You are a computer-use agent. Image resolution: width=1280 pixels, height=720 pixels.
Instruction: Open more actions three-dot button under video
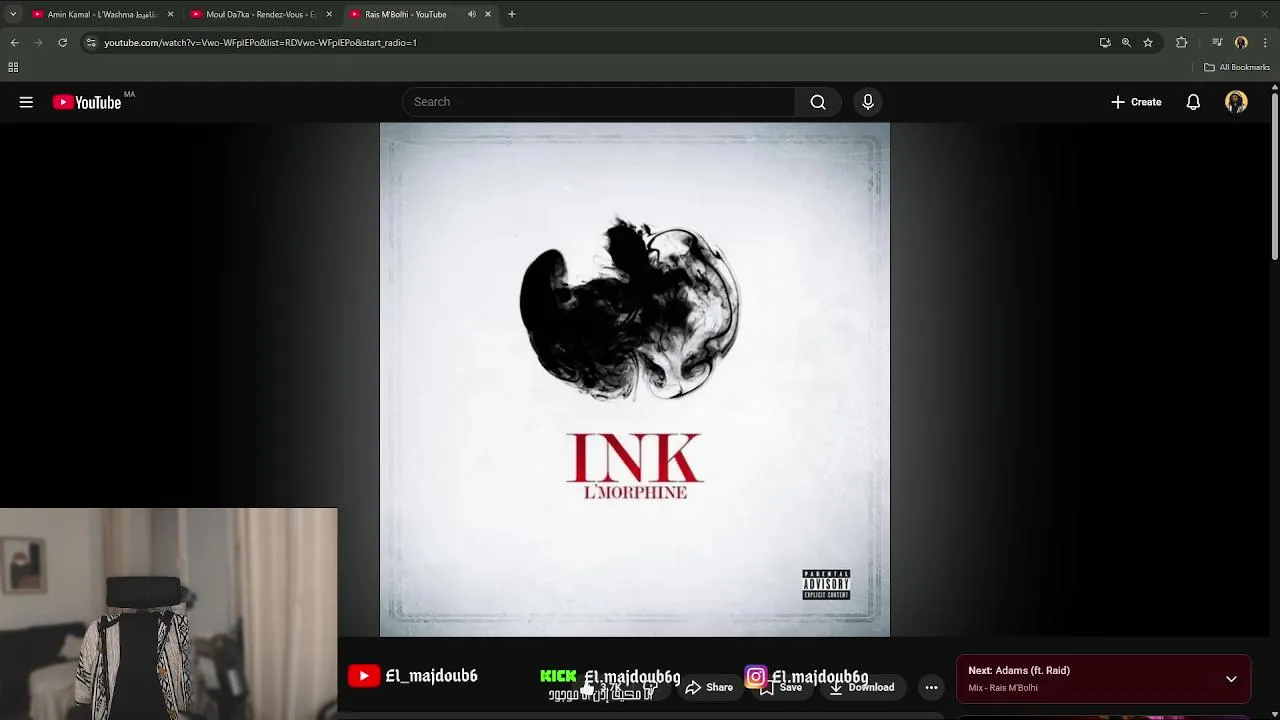pos(931,687)
